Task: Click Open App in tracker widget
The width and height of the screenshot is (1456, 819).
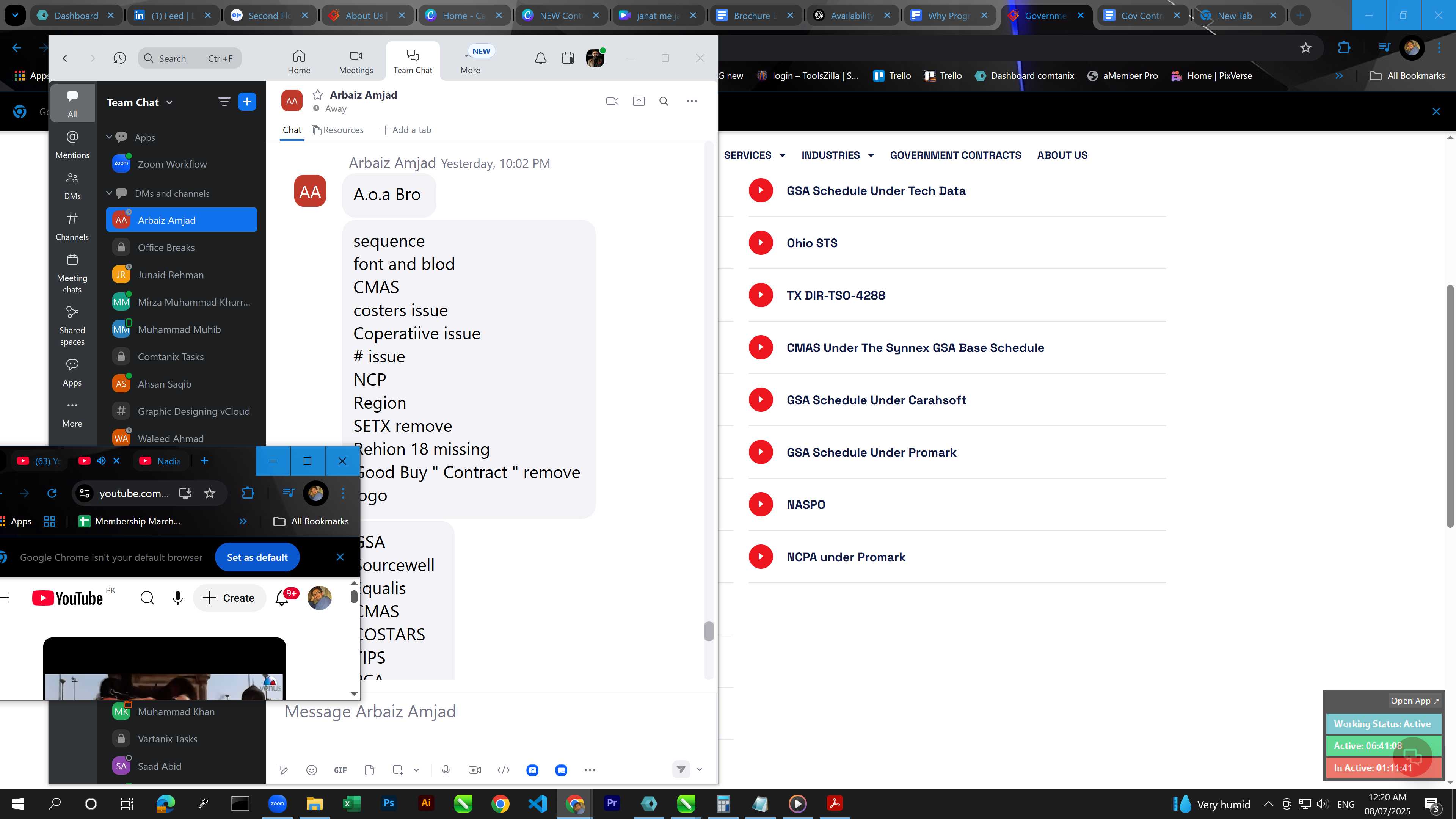Action: [x=1414, y=700]
